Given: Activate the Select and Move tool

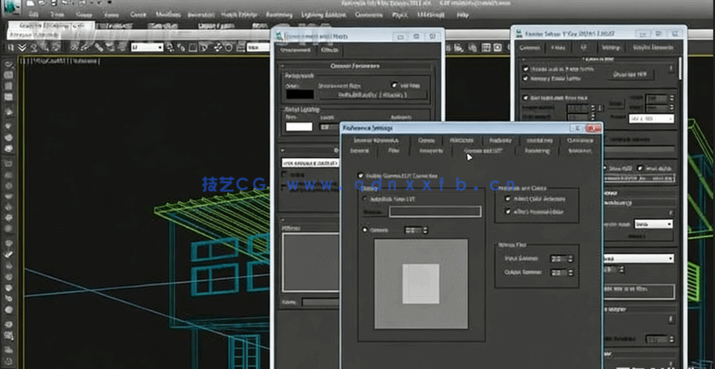Looking at the screenshot, I should click(x=217, y=47).
